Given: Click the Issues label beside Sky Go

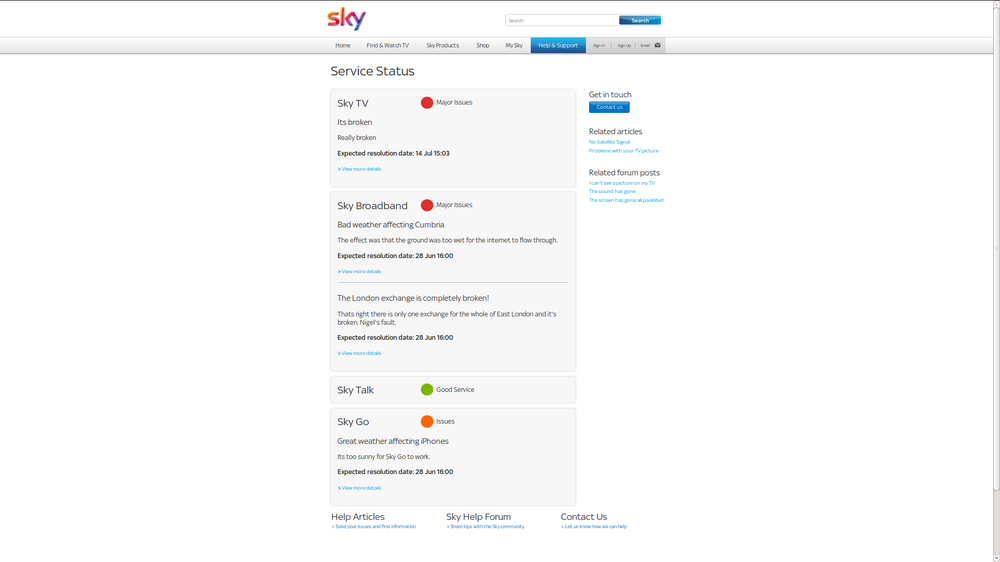Looking at the screenshot, I should (x=445, y=422).
